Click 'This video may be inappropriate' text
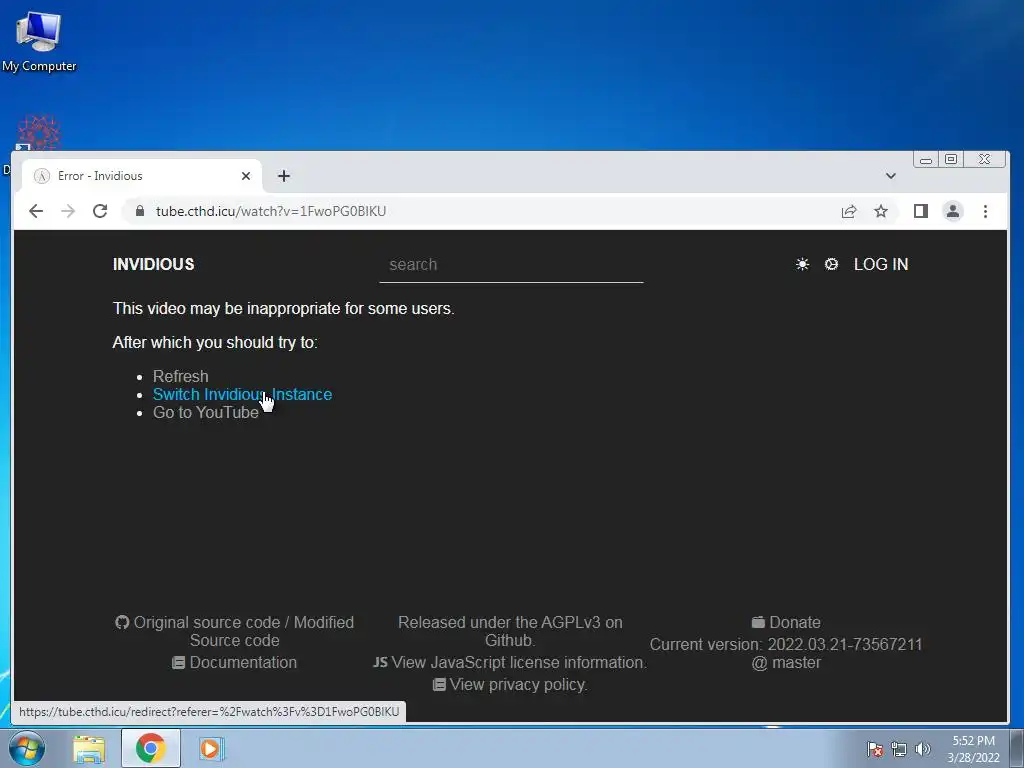 [283, 308]
